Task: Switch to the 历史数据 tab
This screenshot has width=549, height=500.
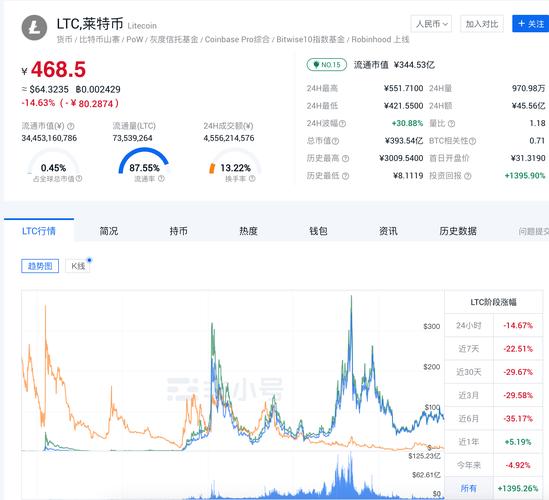Action: [x=458, y=231]
